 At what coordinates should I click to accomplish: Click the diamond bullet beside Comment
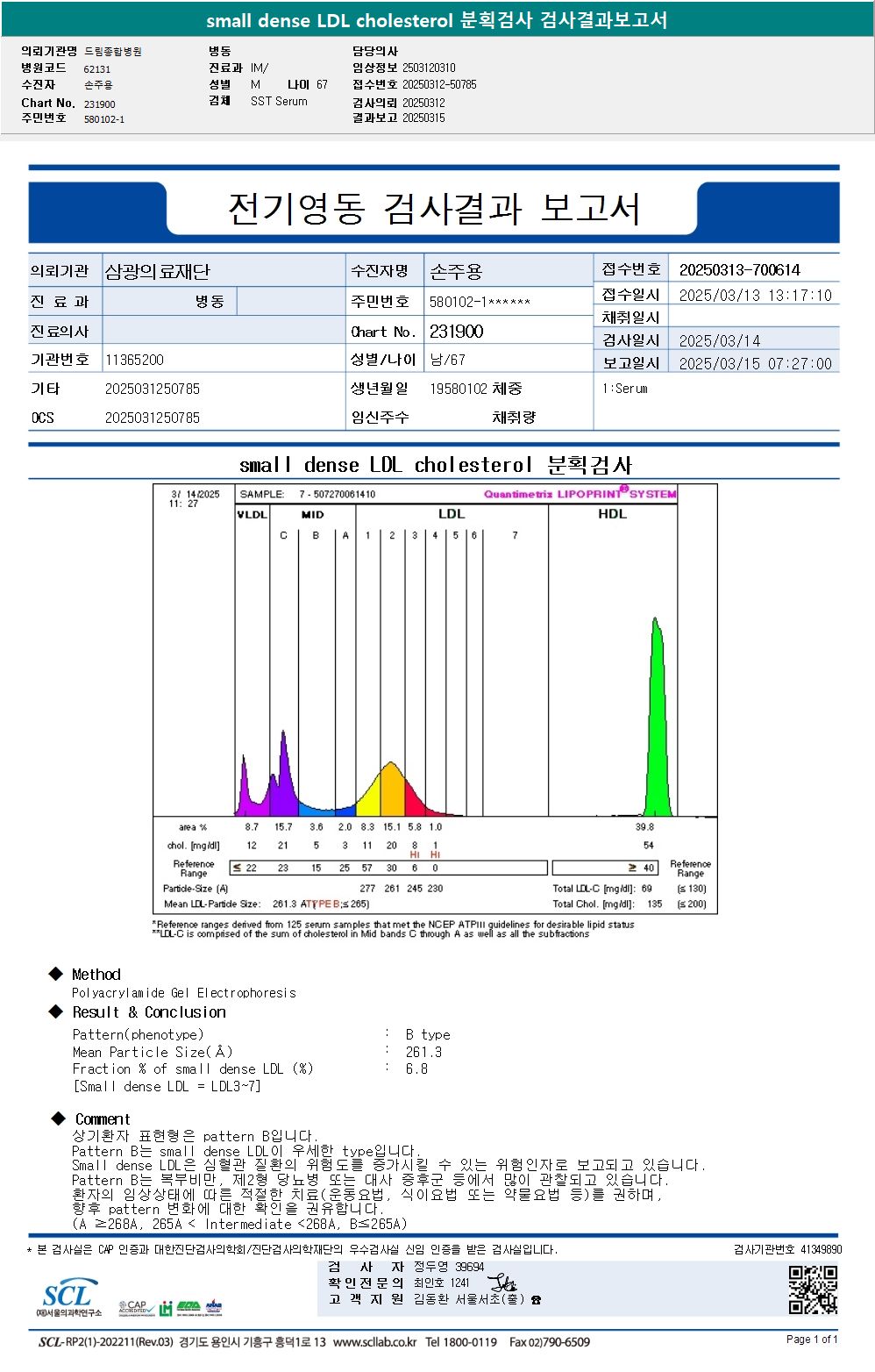[x=59, y=1118]
